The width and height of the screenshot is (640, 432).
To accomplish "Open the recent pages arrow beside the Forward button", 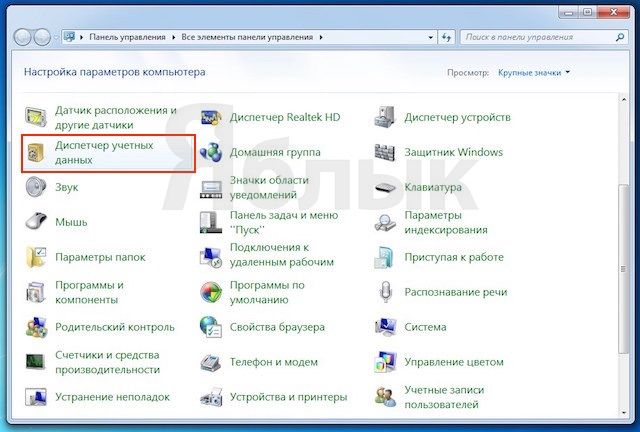I will coord(56,37).
